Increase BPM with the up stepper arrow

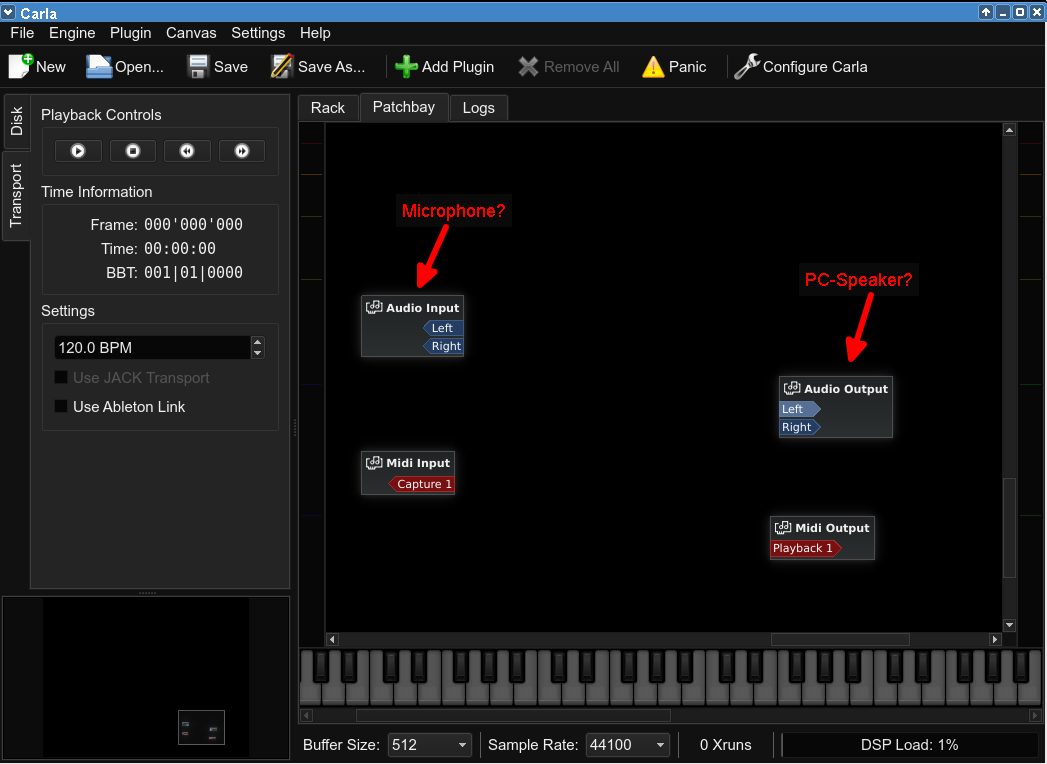(x=257, y=341)
